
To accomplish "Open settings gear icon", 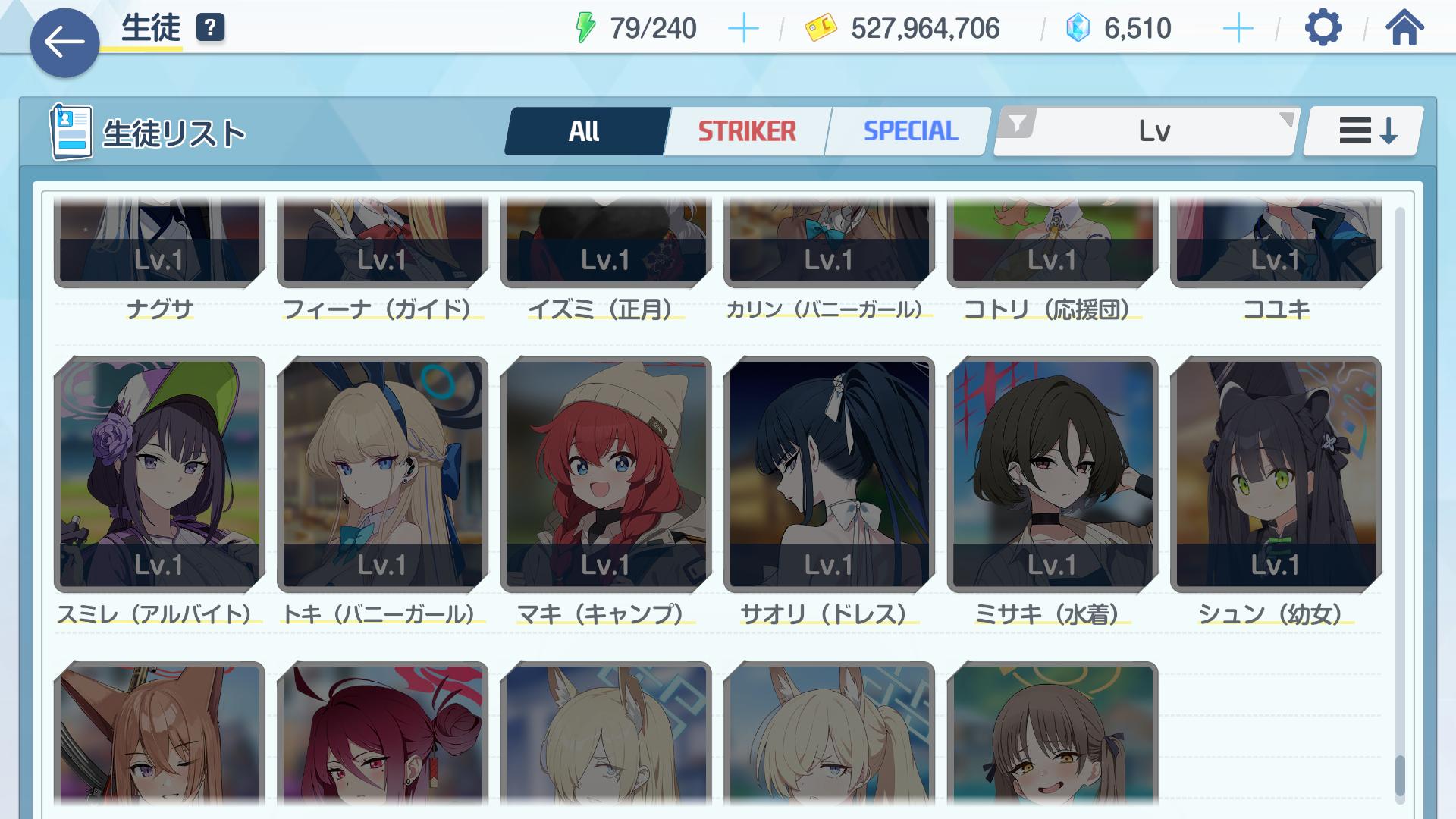I will 1323,29.
